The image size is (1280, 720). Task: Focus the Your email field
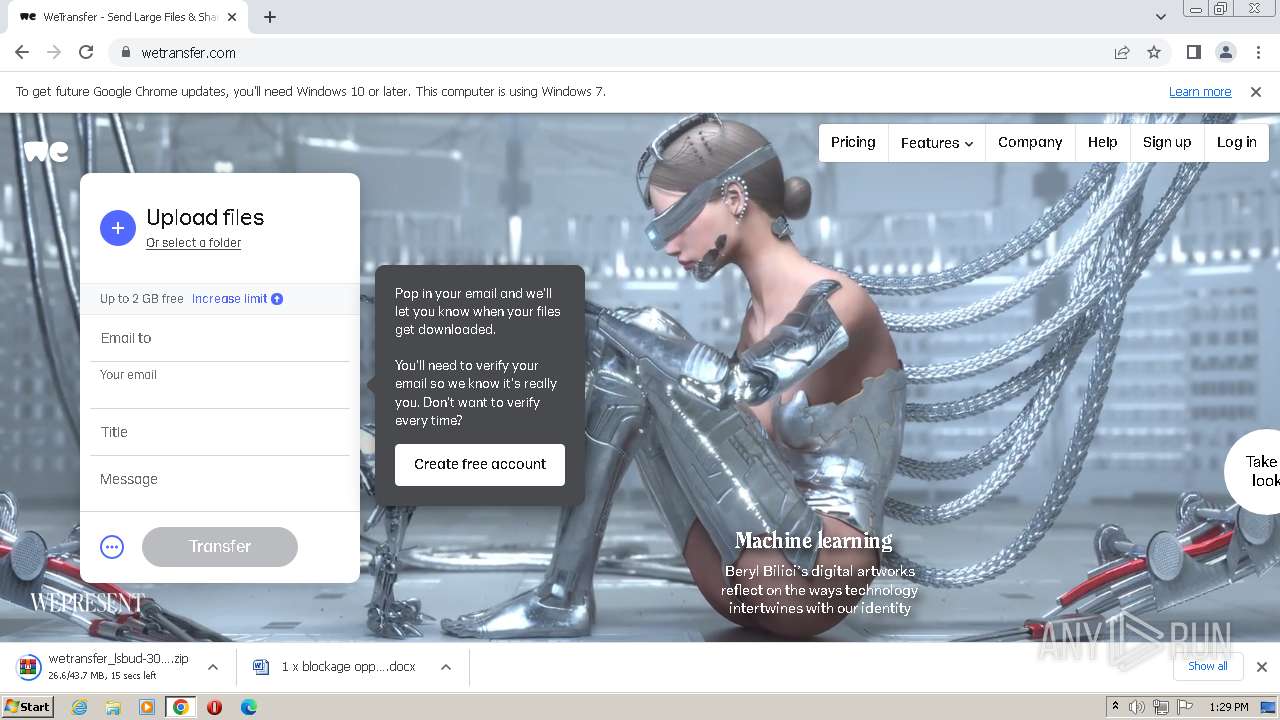220,386
